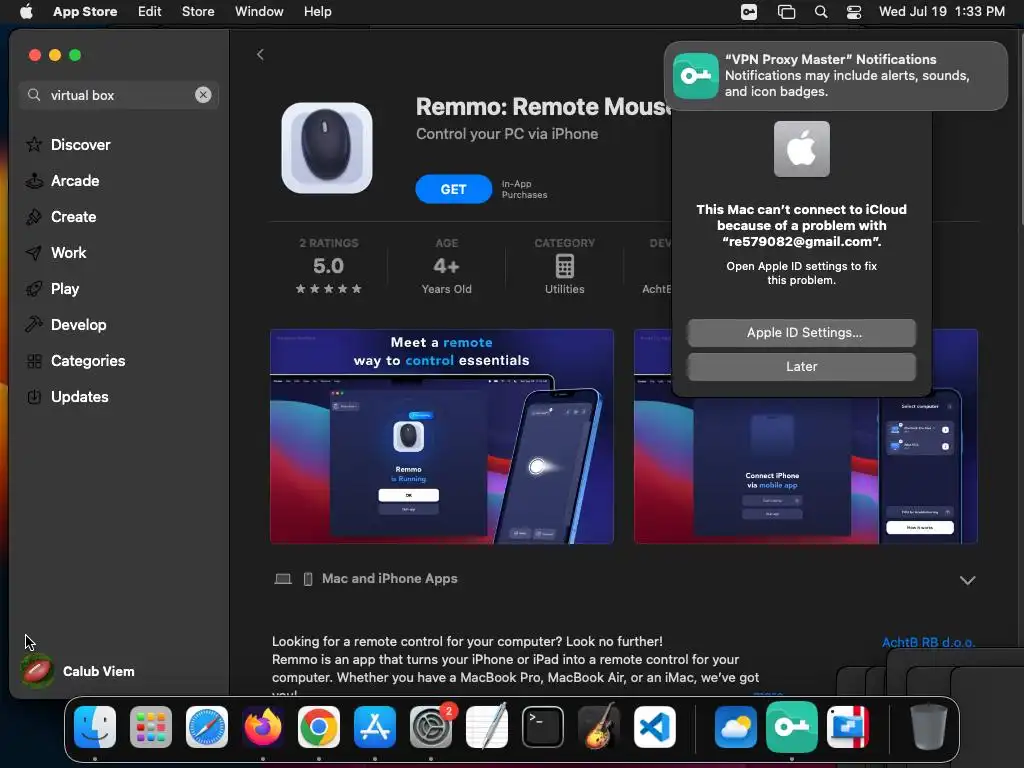Open the weather cloud app in Dock
The width and height of the screenshot is (1024, 768).
[735, 727]
